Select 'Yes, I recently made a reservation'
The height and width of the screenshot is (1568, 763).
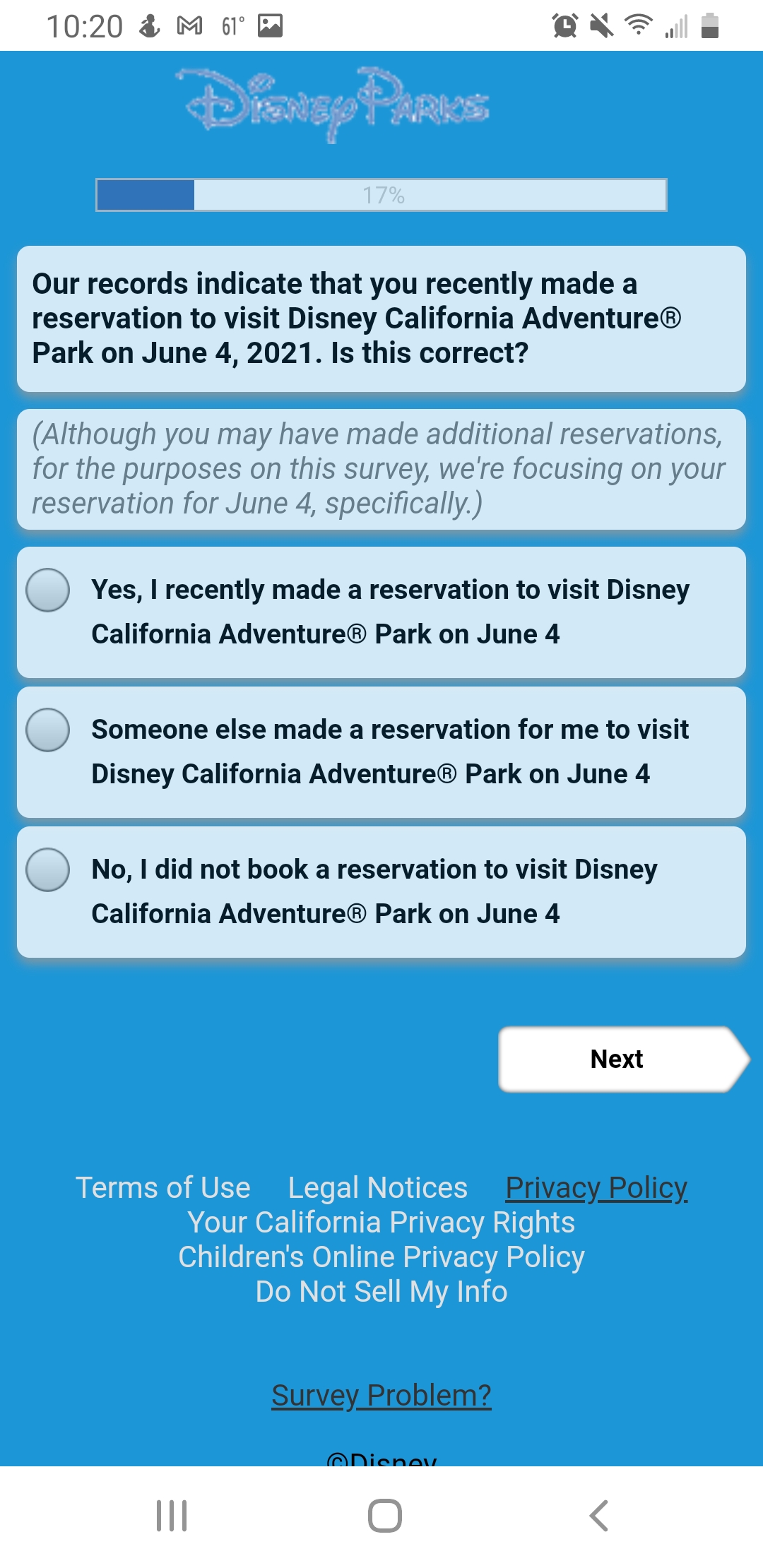point(381,612)
